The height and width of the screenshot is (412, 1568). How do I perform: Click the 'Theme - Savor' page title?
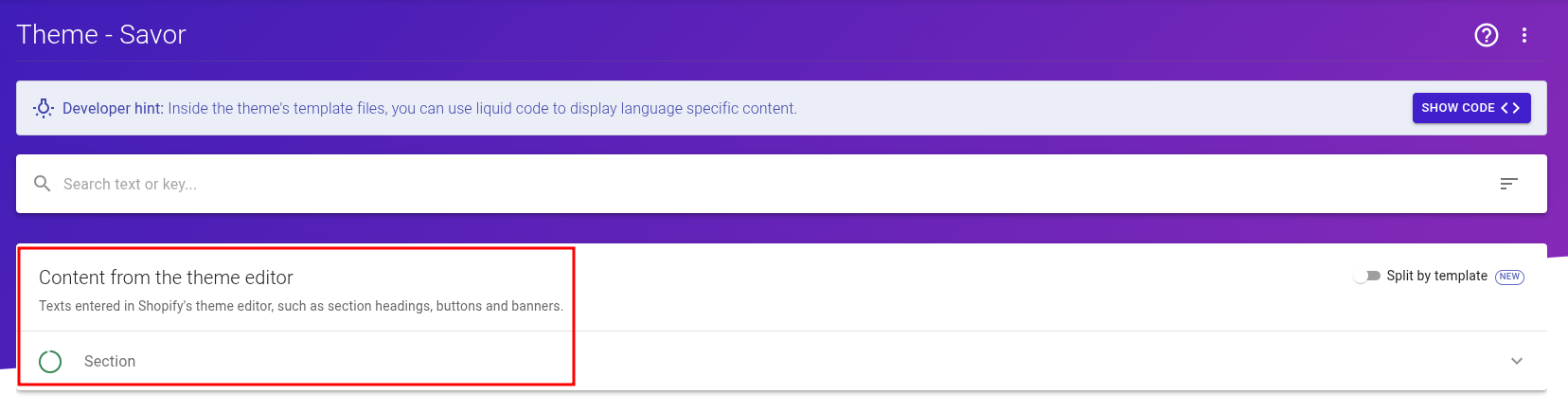[x=101, y=35]
